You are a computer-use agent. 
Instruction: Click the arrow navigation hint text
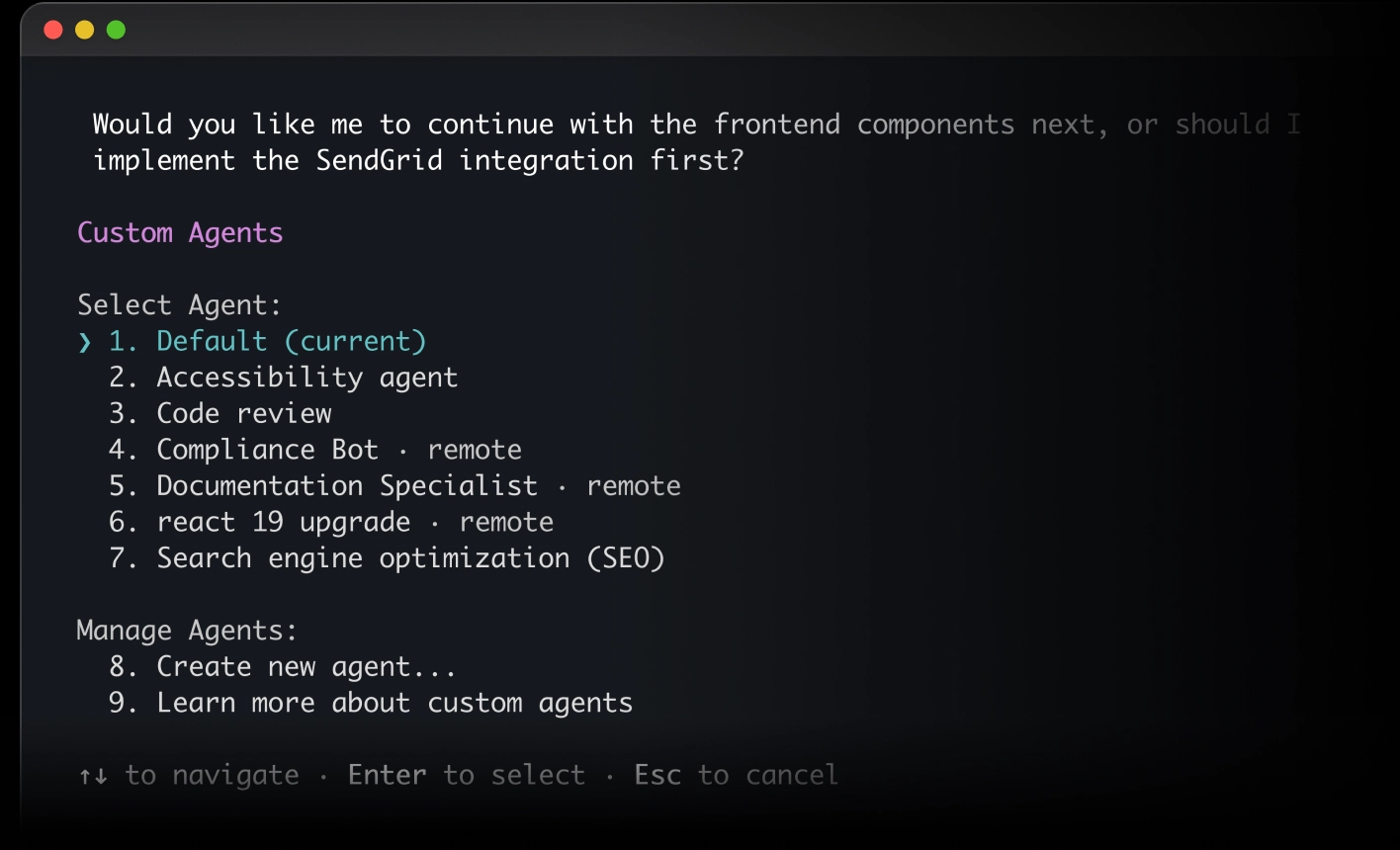coord(188,775)
